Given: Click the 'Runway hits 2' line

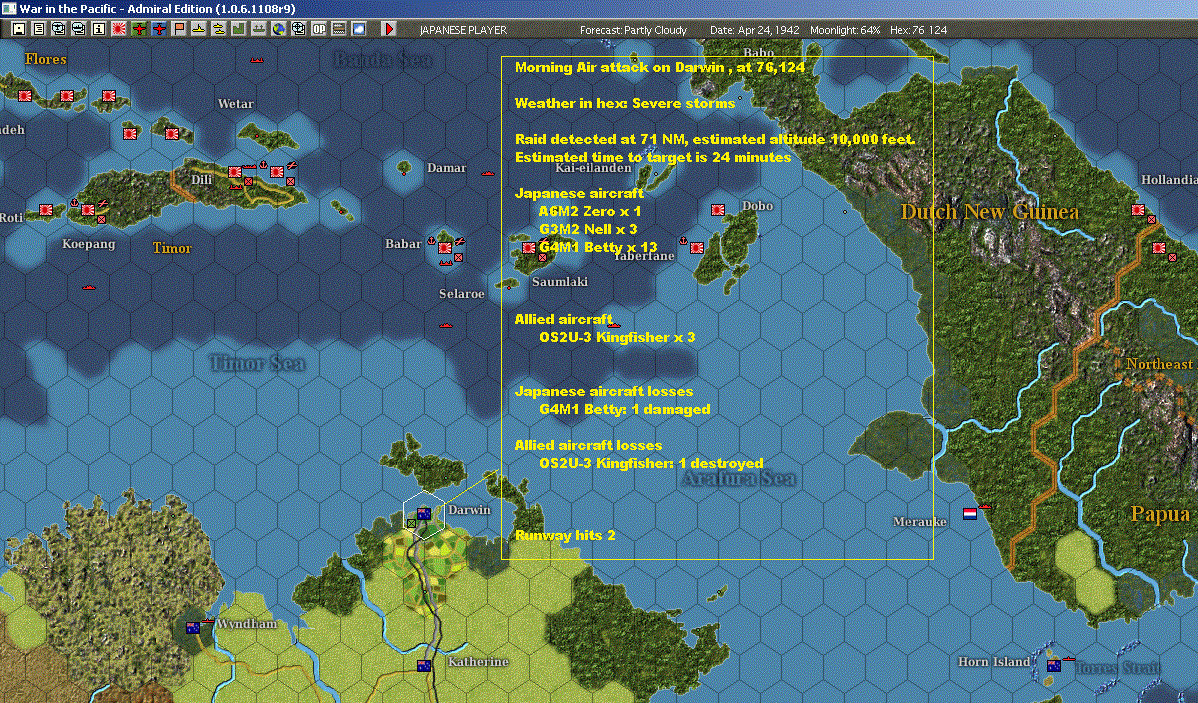Looking at the screenshot, I should click(565, 535).
